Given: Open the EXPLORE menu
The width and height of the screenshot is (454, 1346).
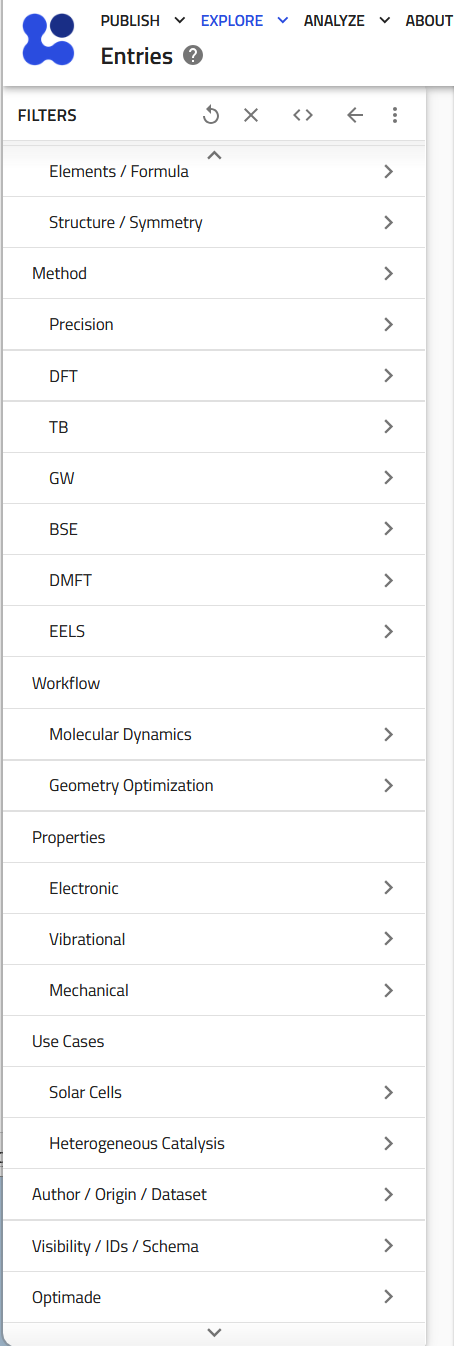Looking at the screenshot, I should click(x=244, y=20).
